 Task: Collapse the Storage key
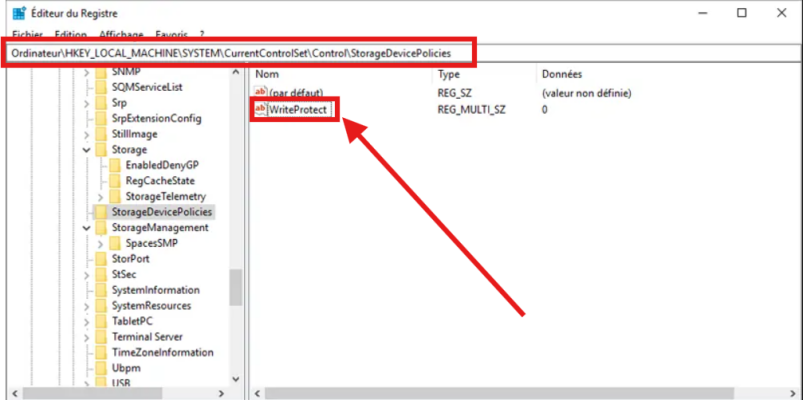click(x=87, y=150)
